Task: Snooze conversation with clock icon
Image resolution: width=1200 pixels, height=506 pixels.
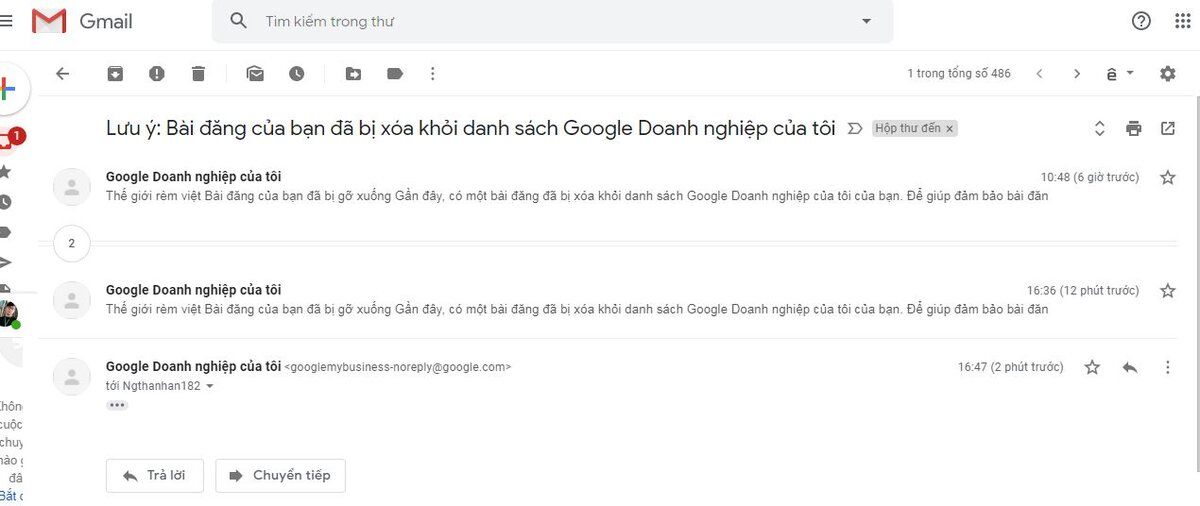Action: [296, 73]
